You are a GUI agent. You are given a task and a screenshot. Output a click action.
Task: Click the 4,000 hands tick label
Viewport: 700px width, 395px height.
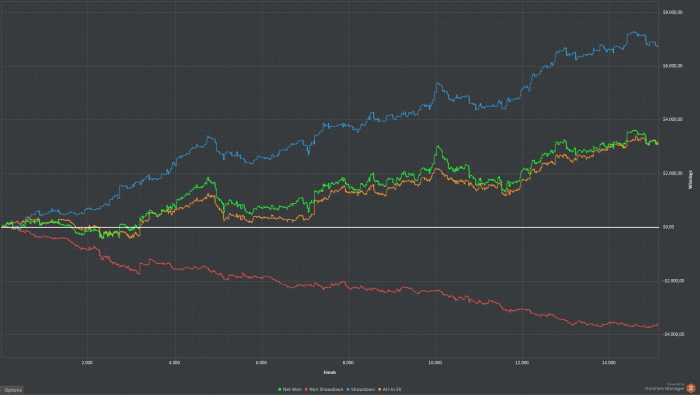[x=174, y=362]
